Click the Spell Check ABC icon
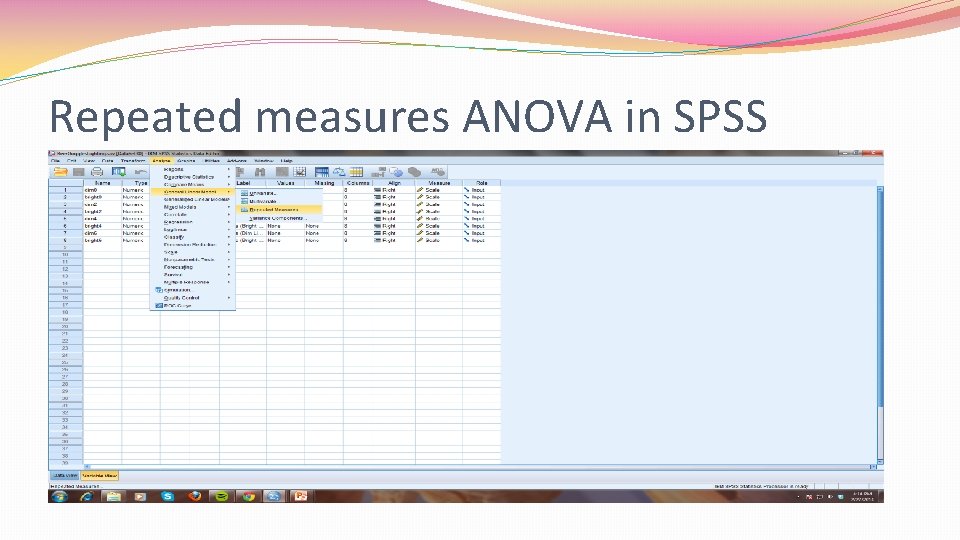Viewport: 960px width, 540px height. pyautogui.click(x=437, y=172)
